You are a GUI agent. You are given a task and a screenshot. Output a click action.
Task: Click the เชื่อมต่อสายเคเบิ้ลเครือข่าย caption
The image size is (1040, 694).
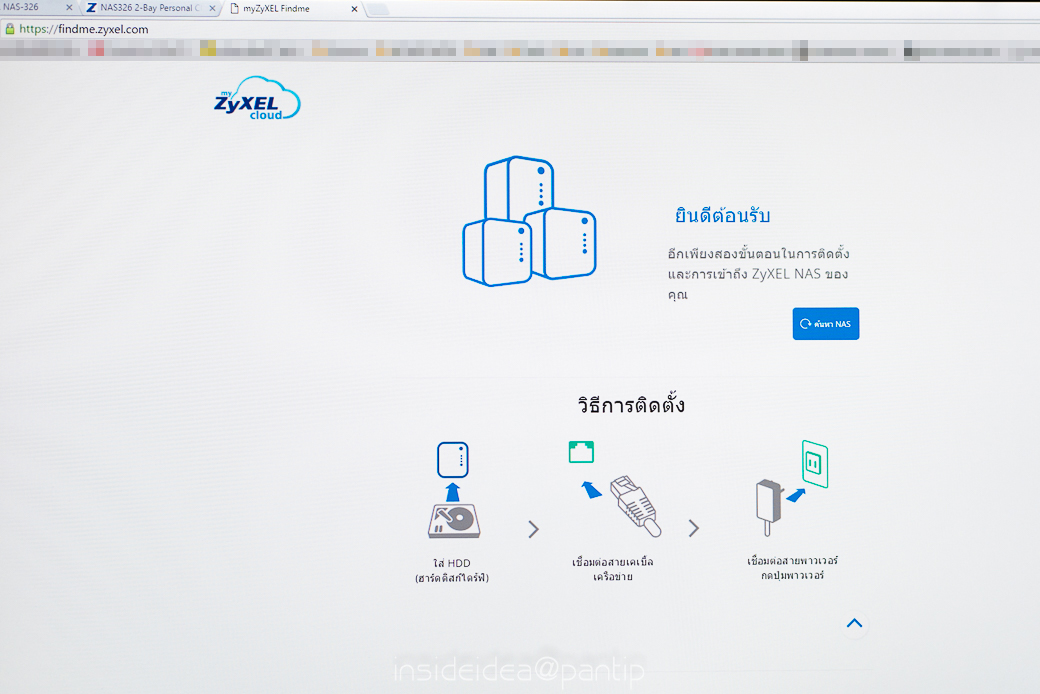point(613,569)
